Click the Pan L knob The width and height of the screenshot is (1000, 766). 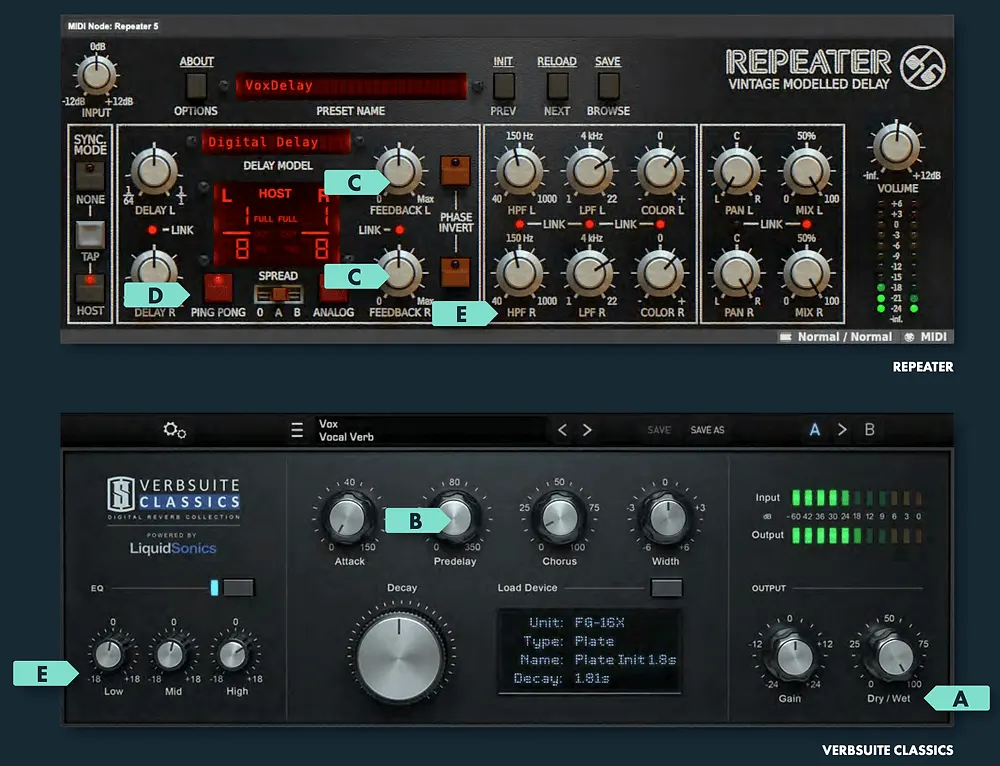pyautogui.click(x=737, y=171)
